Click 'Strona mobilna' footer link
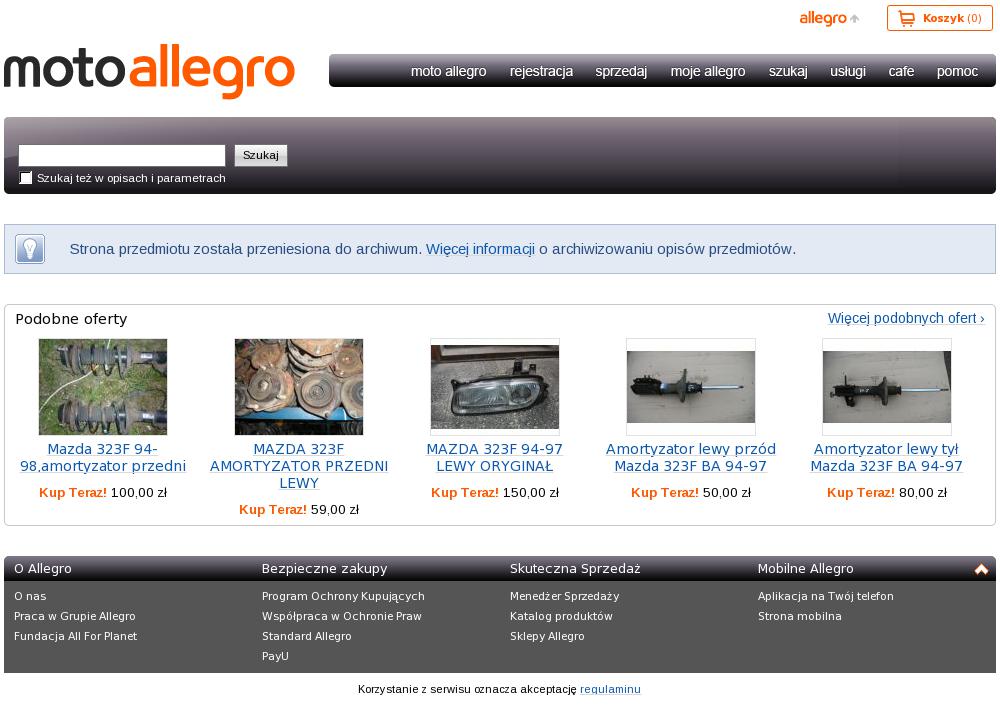 (800, 616)
